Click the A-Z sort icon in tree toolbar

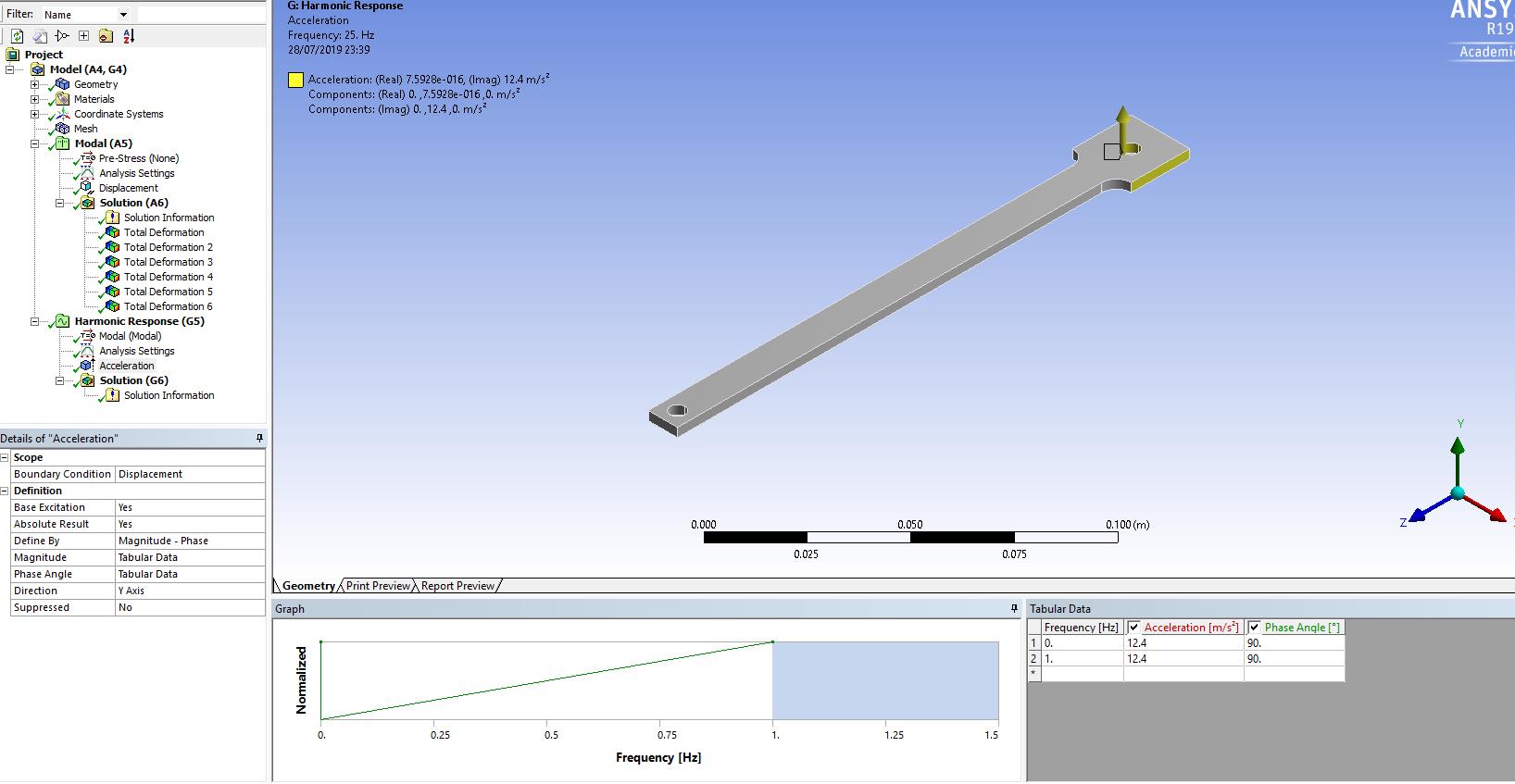point(129,36)
